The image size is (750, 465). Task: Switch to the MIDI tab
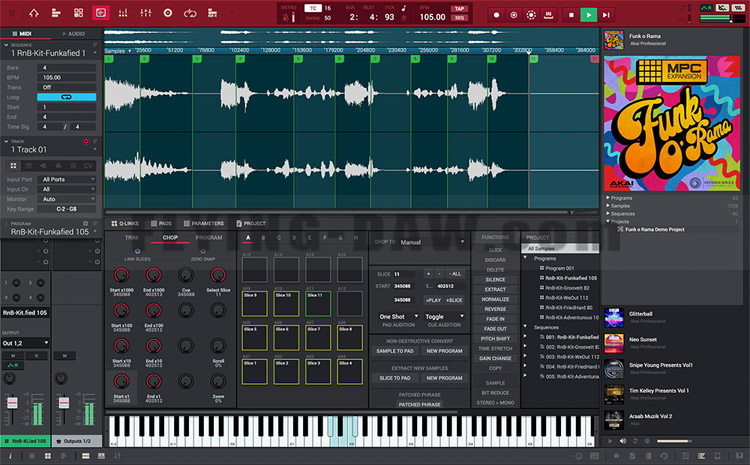(22, 33)
